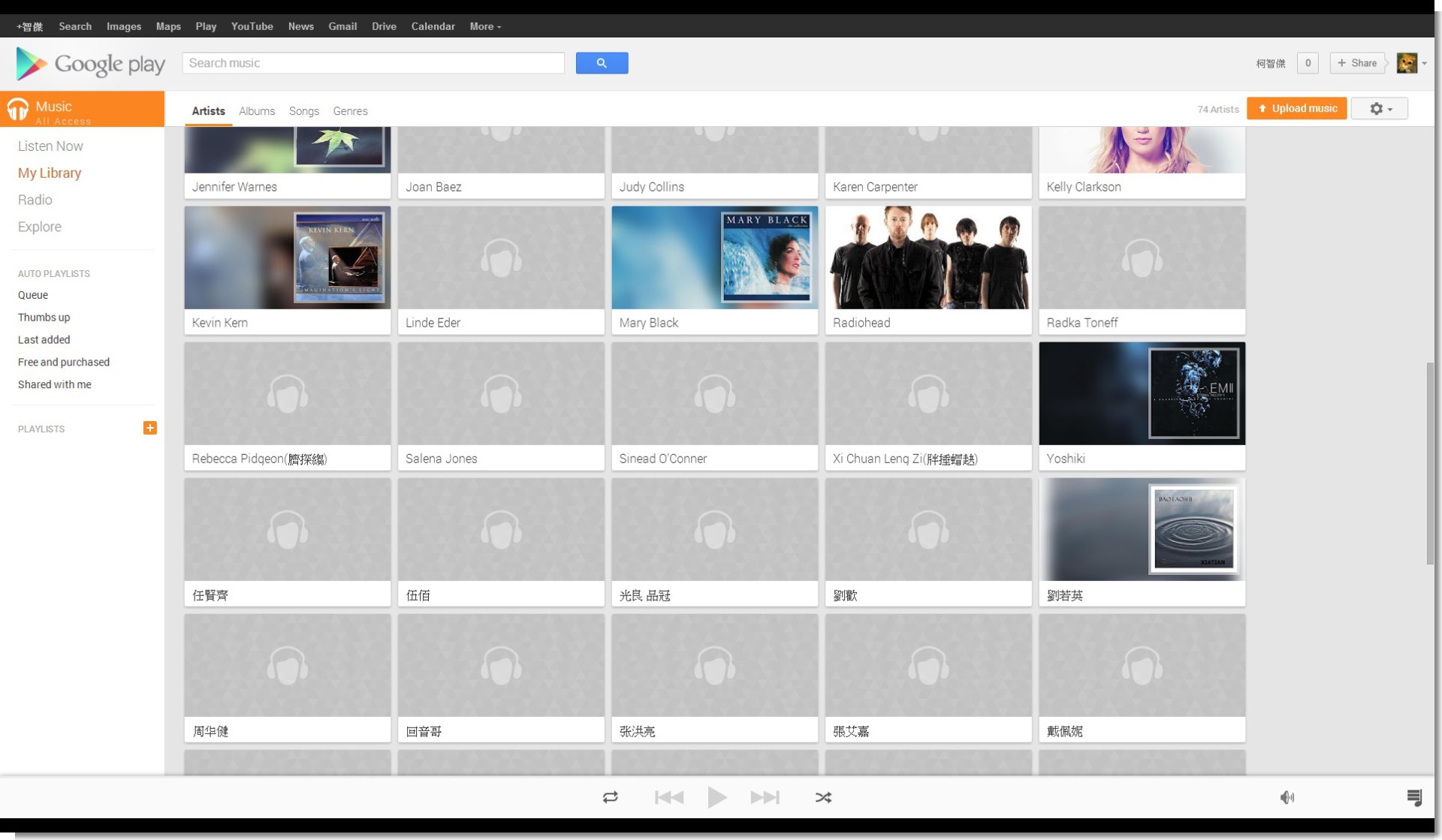
Task: Open the Kevin Kern artist card
Action: point(288,270)
